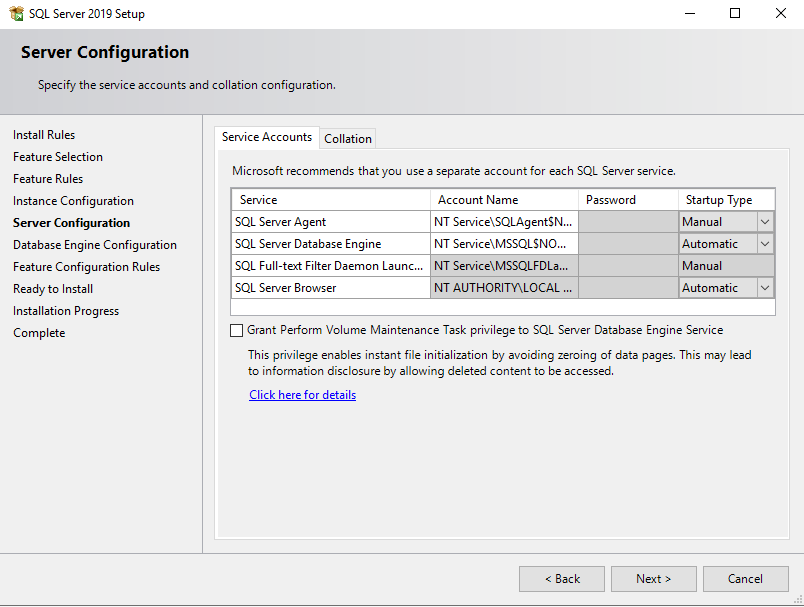Screen dimensions: 804x607
Task: Click the Back button
Action: click(x=561, y=578)
